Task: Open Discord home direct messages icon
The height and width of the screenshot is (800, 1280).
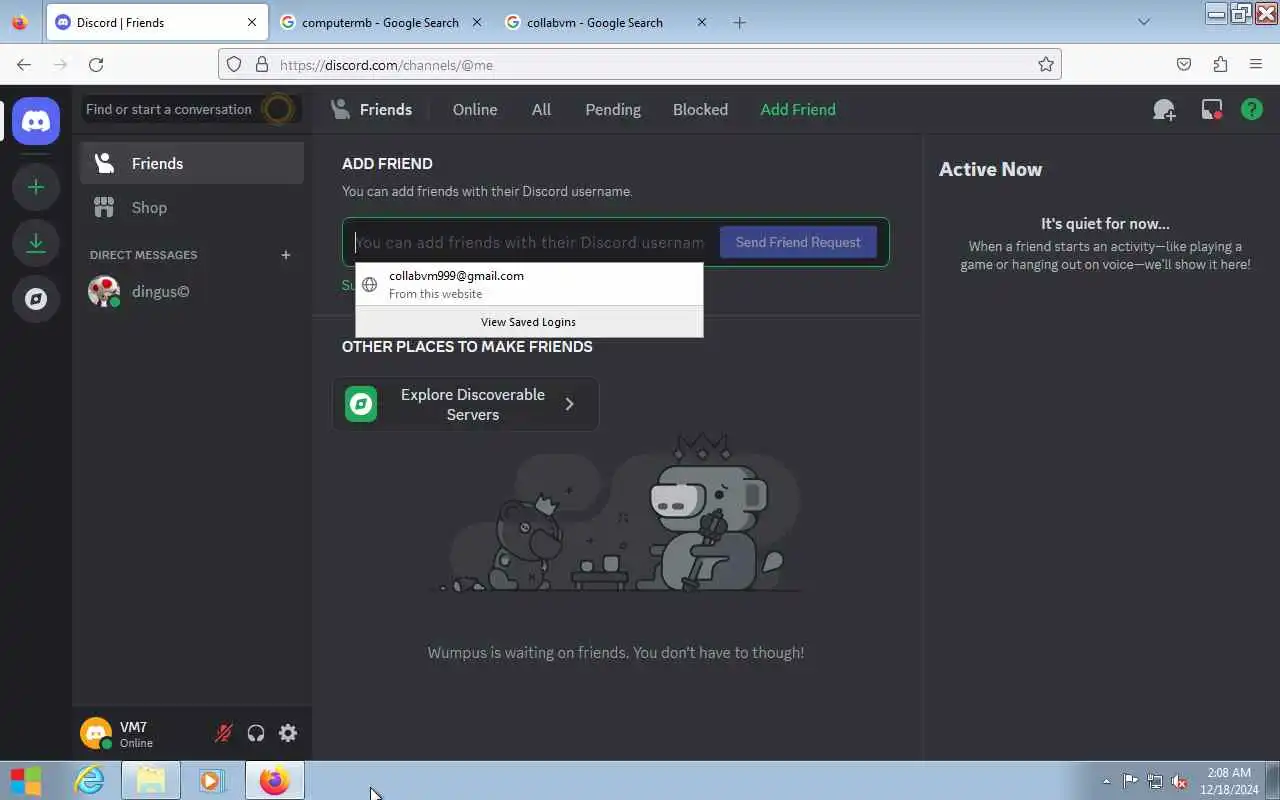Action: 36,121
